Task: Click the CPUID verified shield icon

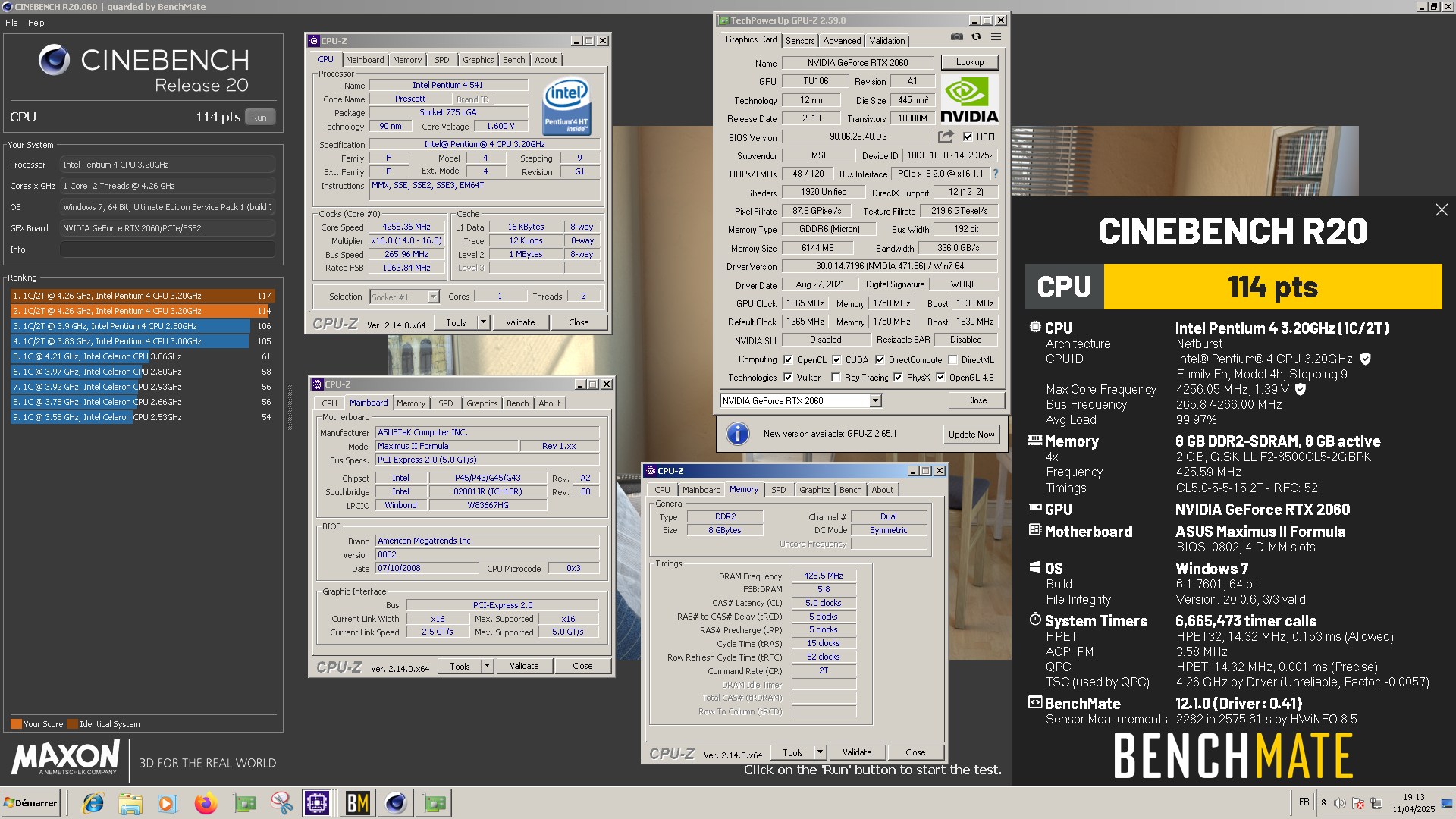Action: (x=1365, y=359)
